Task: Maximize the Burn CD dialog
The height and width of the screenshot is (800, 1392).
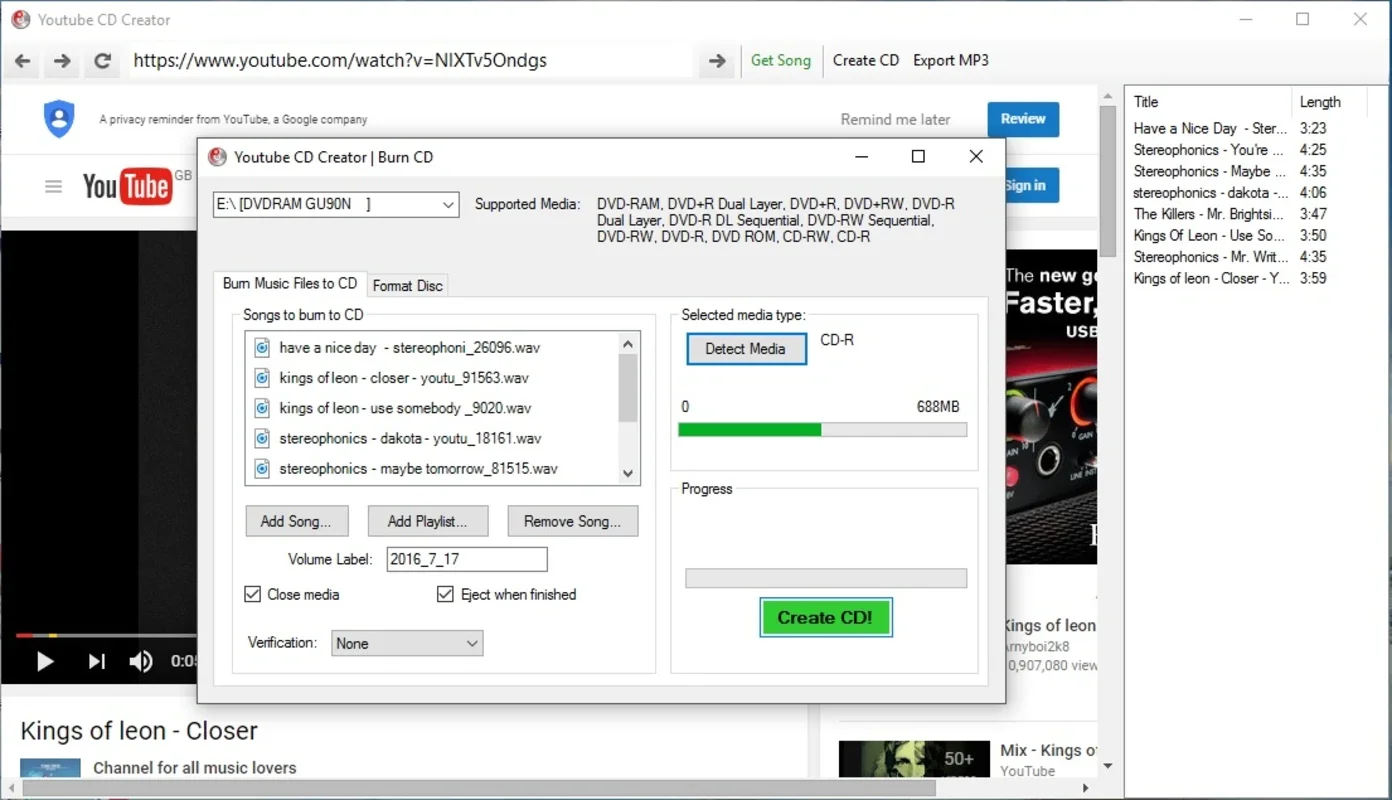Action: pos(918,156)
